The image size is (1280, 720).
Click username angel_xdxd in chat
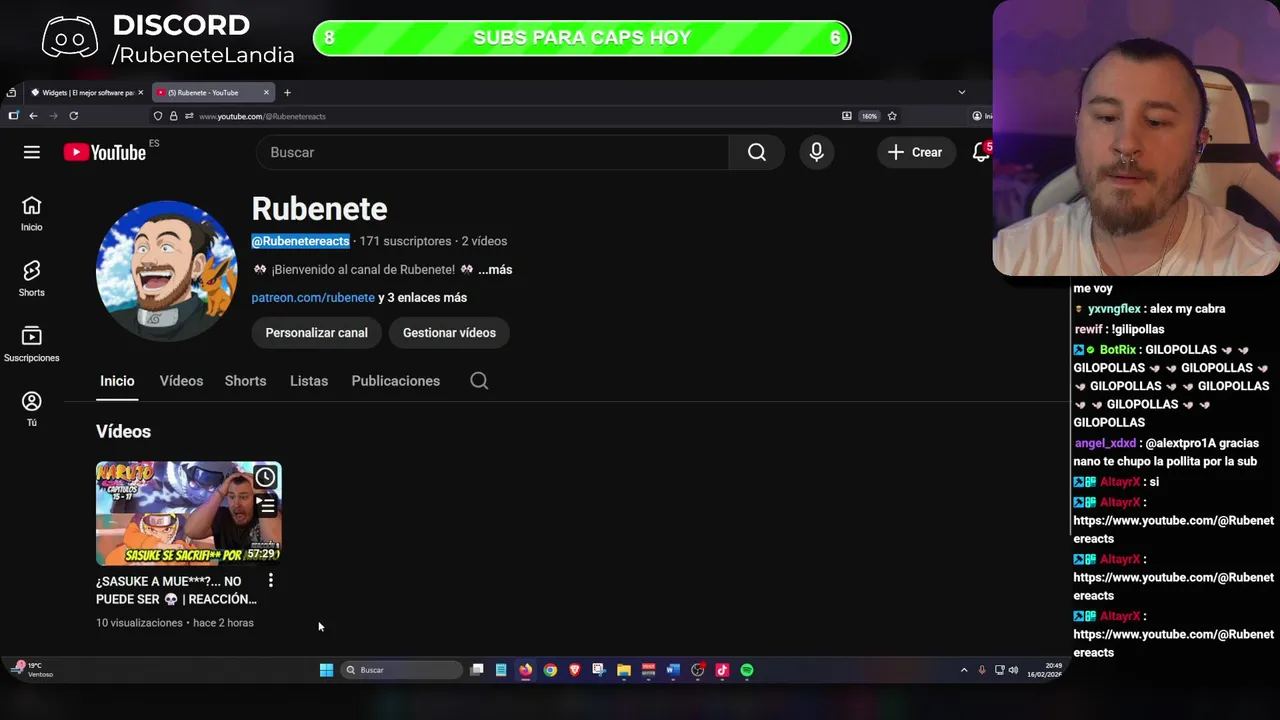coord(1105,443)
